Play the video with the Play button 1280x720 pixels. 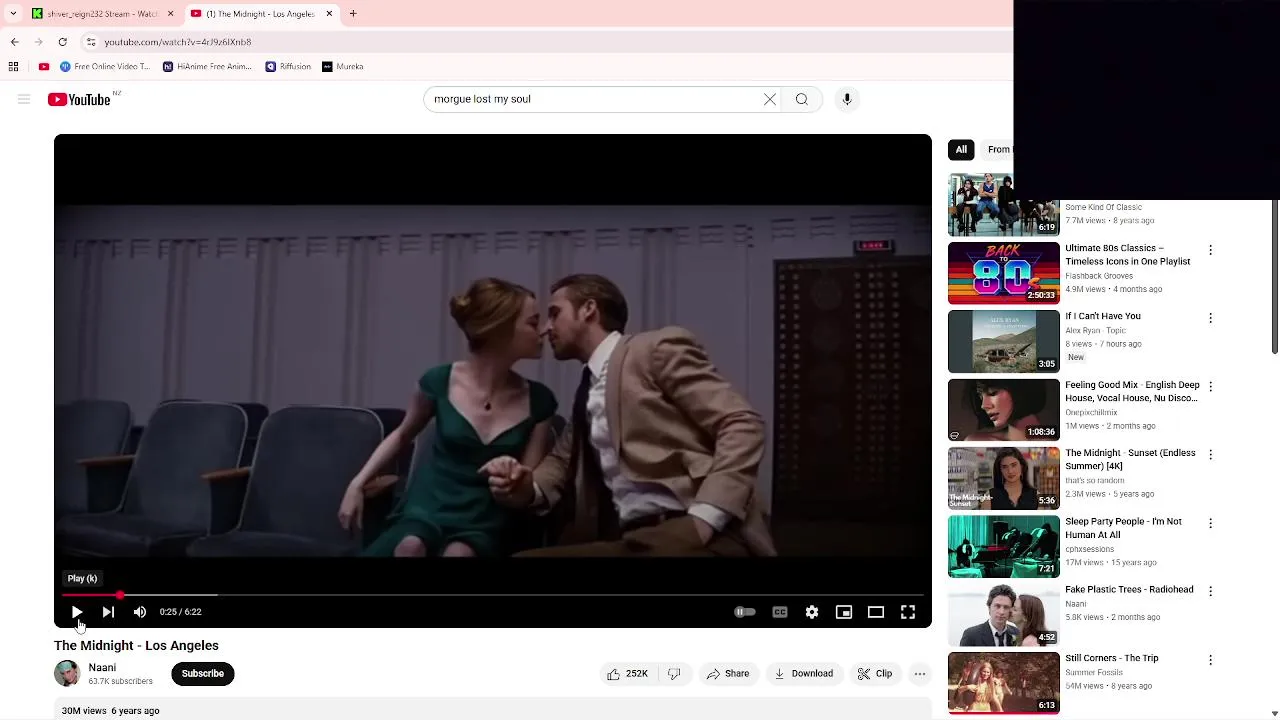77,612
